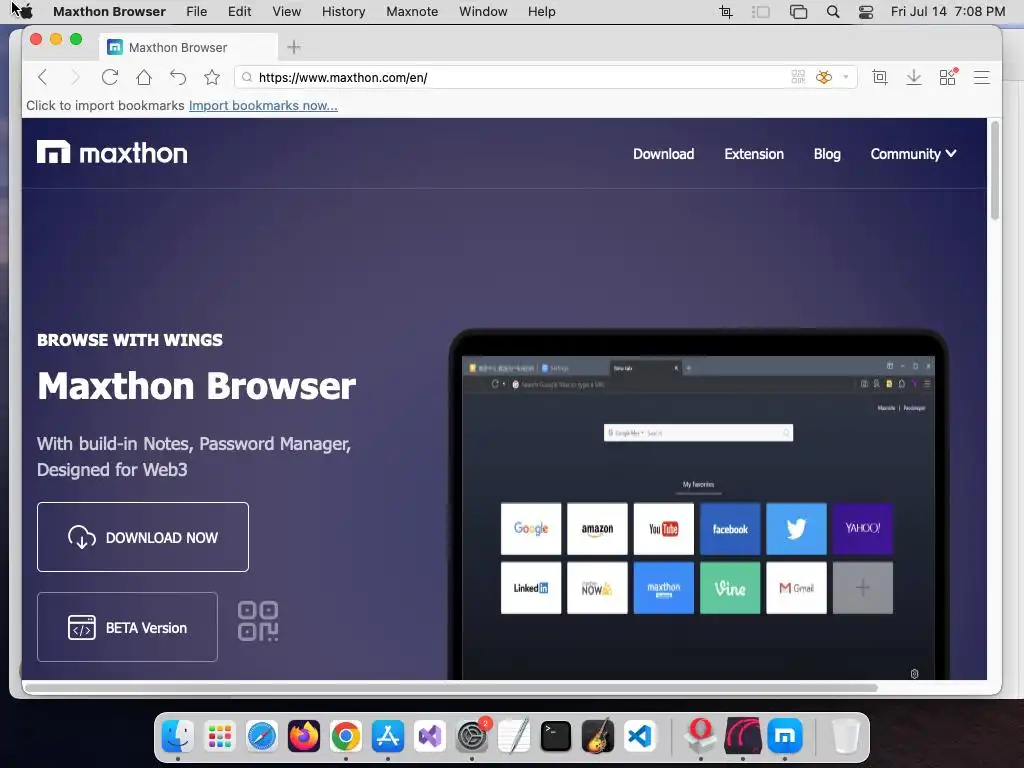
Task: Click the forward navigation arrow
Action: [x=75, y=78]
